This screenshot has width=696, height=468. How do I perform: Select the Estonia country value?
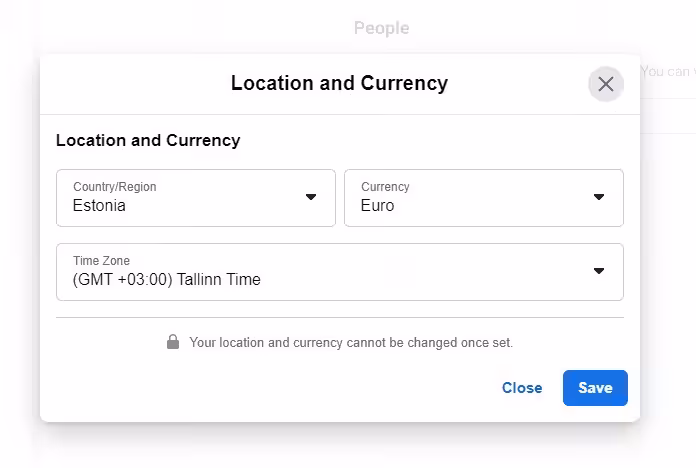[99, 206]
